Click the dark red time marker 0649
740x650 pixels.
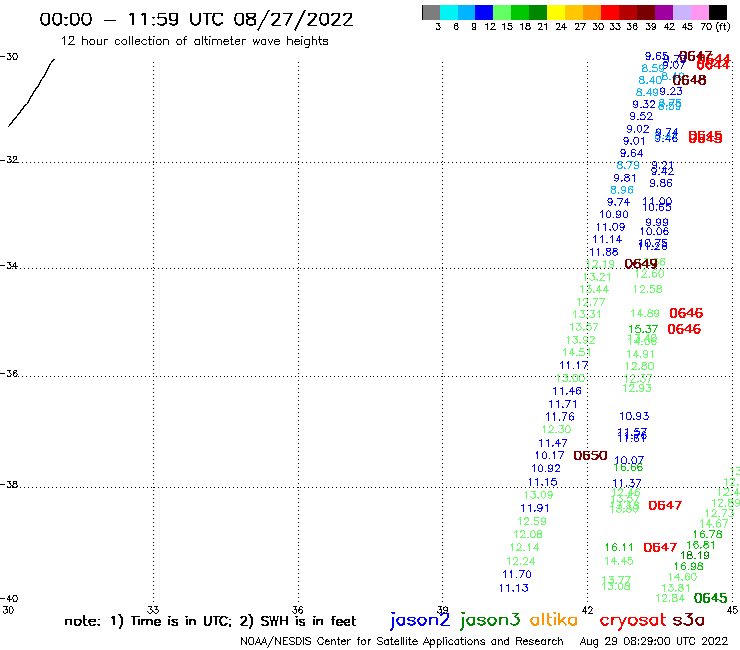click(x=640, y=263)
